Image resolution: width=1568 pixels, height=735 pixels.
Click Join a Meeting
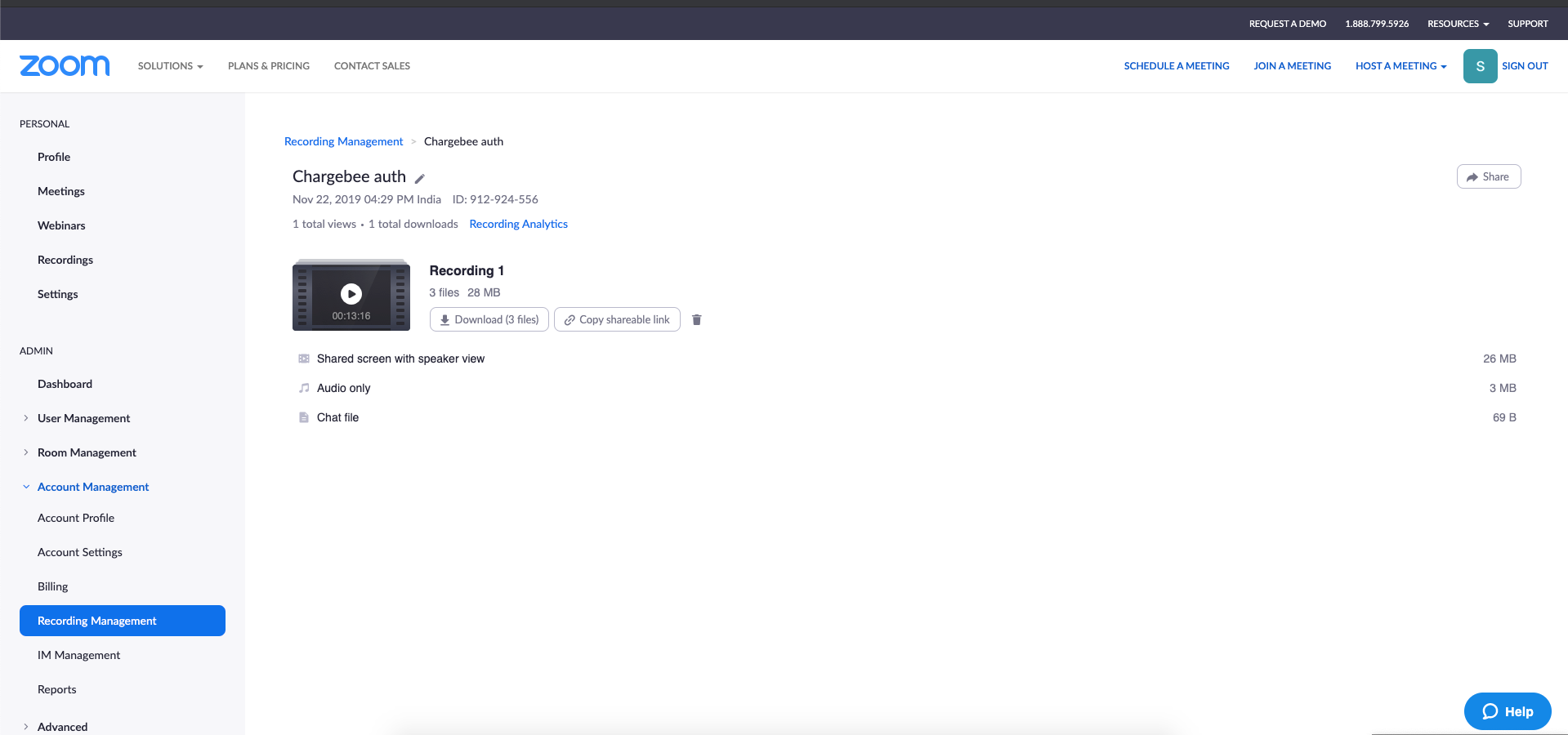(1293, 66)
